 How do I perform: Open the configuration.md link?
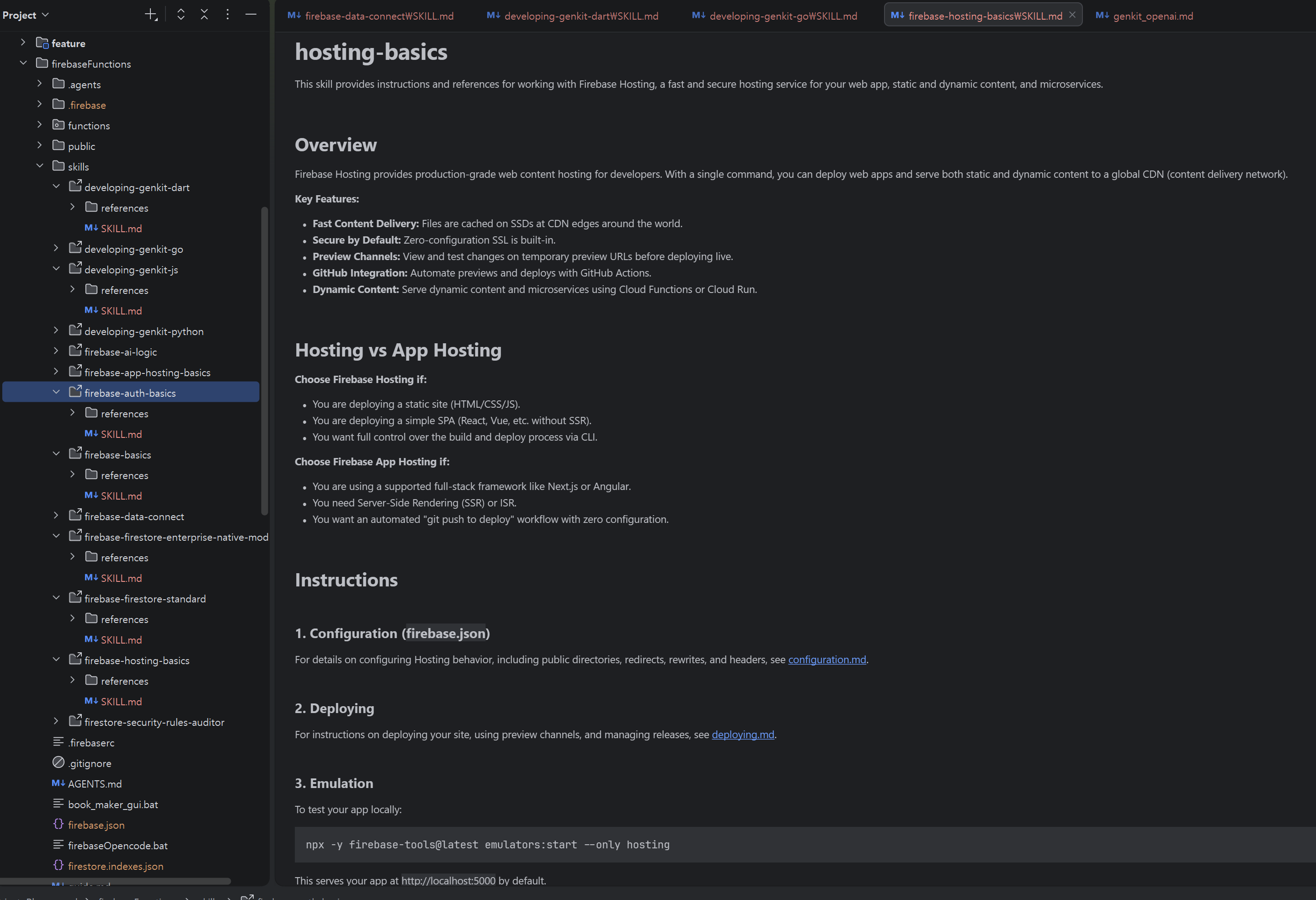point(827,660)
